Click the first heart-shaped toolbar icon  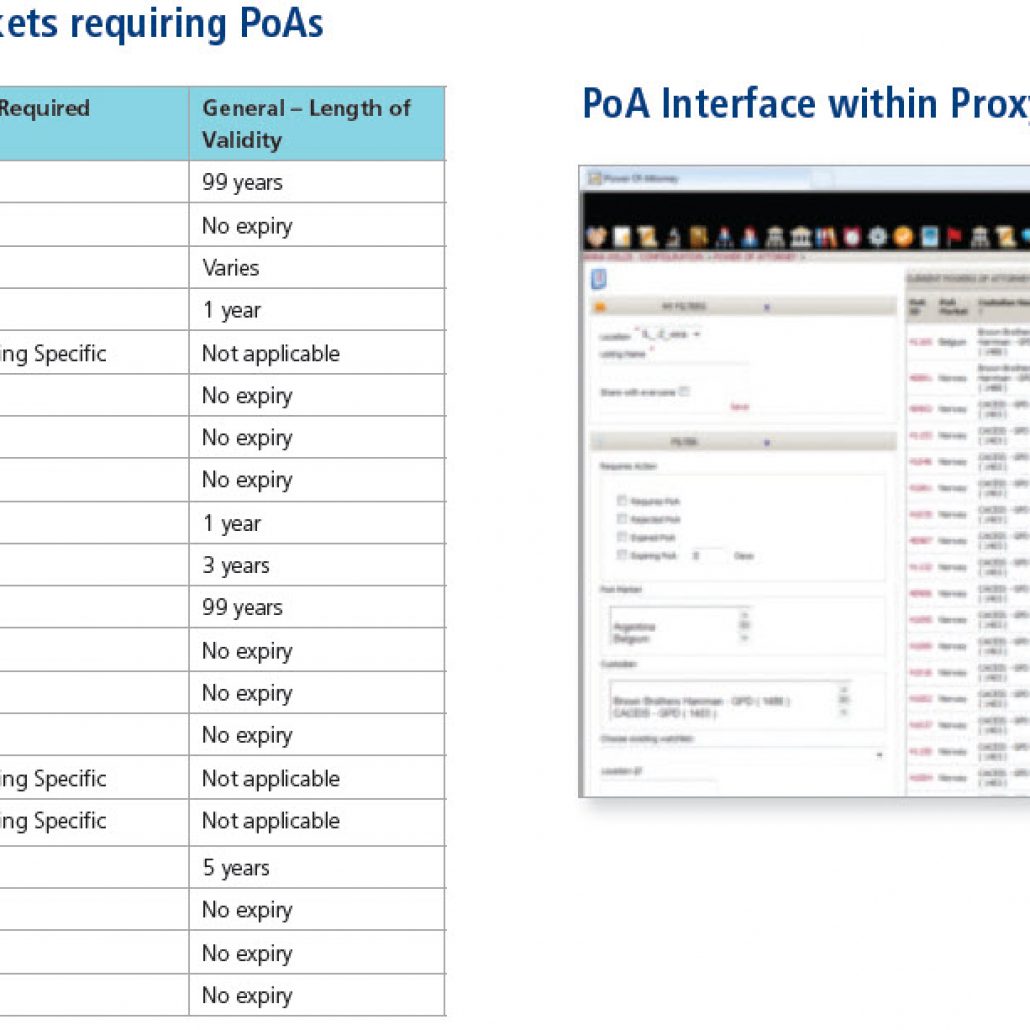tap(595, 237)
